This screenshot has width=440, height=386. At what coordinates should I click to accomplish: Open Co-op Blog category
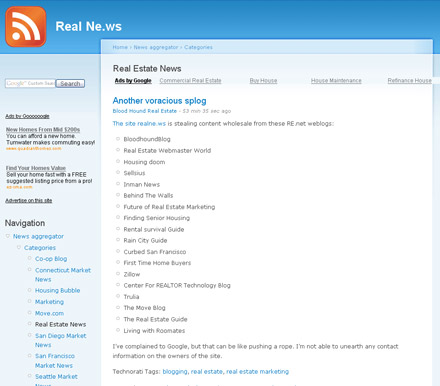click(x=51, y=259)
